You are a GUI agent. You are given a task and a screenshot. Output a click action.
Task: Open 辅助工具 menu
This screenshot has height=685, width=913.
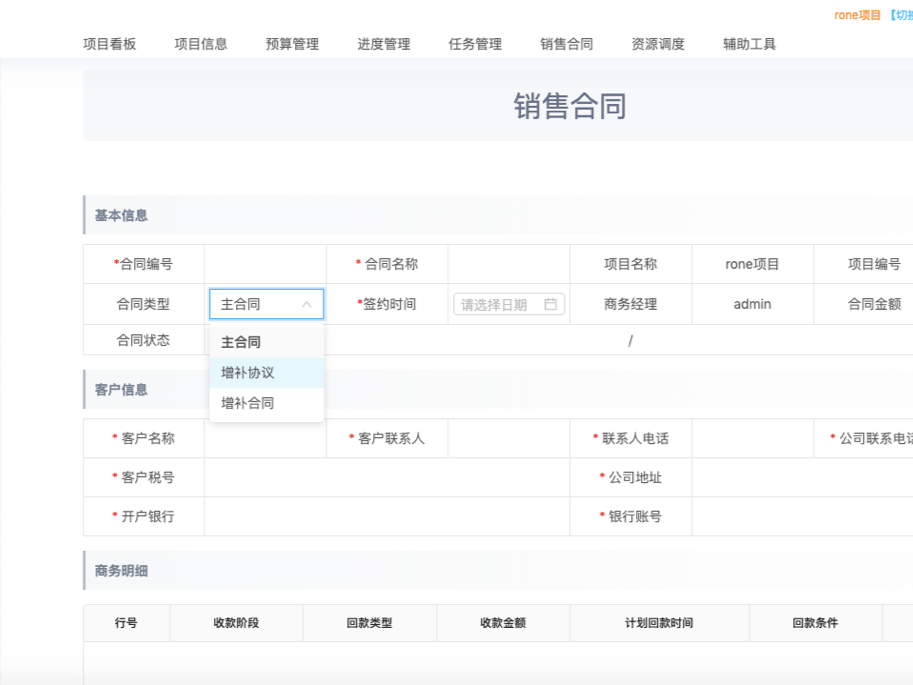tap(749, 44)
